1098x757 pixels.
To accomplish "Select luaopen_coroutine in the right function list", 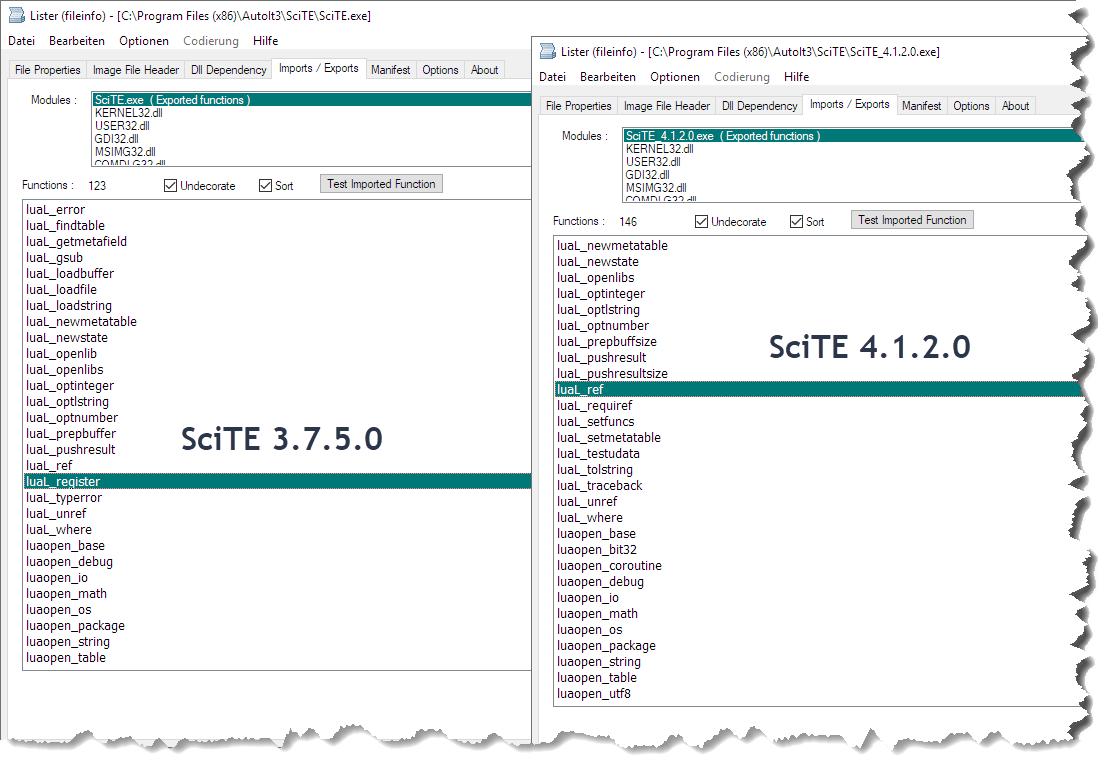I will [x=609, y=566].
